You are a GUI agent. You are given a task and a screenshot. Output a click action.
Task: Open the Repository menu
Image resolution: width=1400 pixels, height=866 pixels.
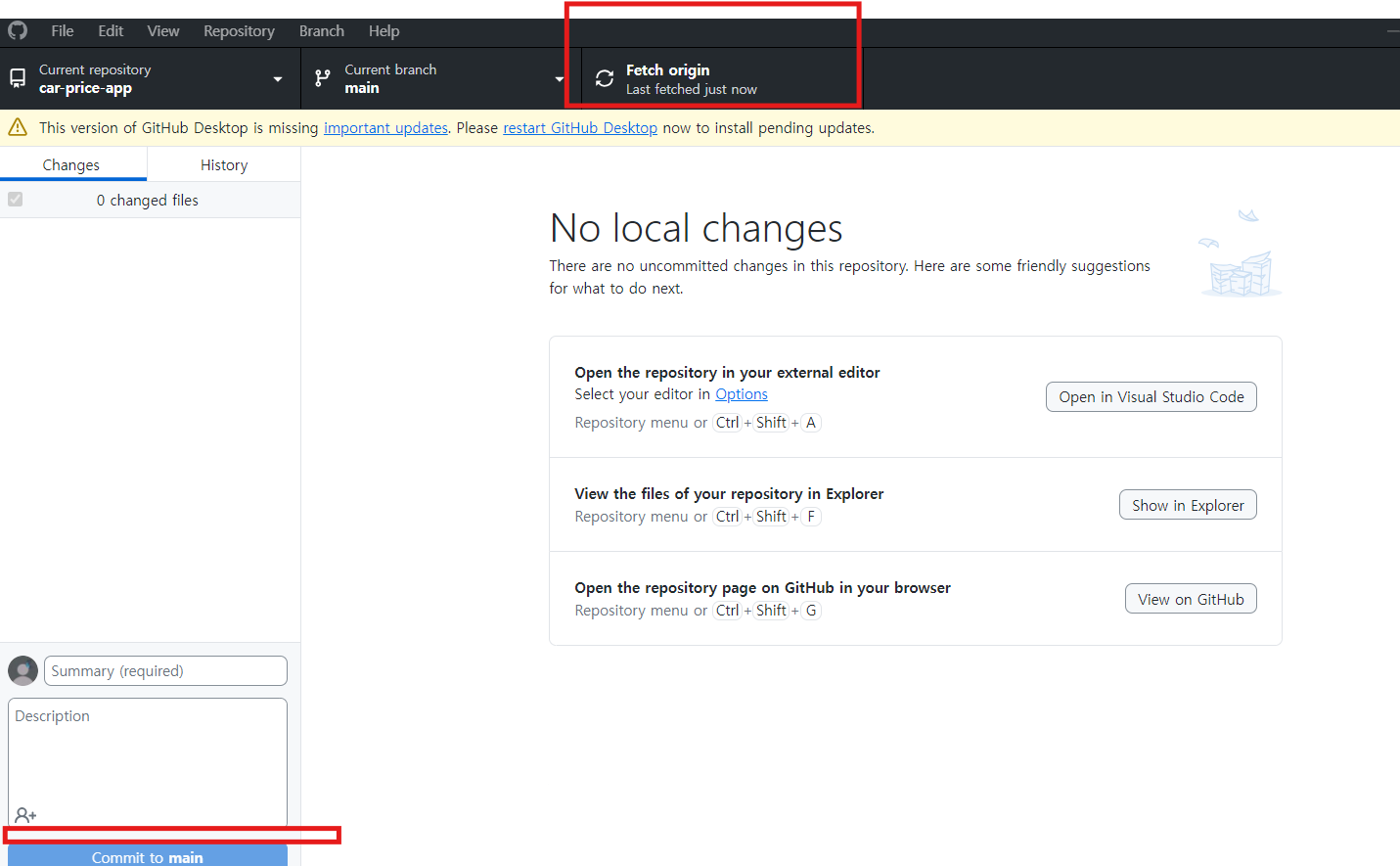pyautogui.click(x=239, y=30)
